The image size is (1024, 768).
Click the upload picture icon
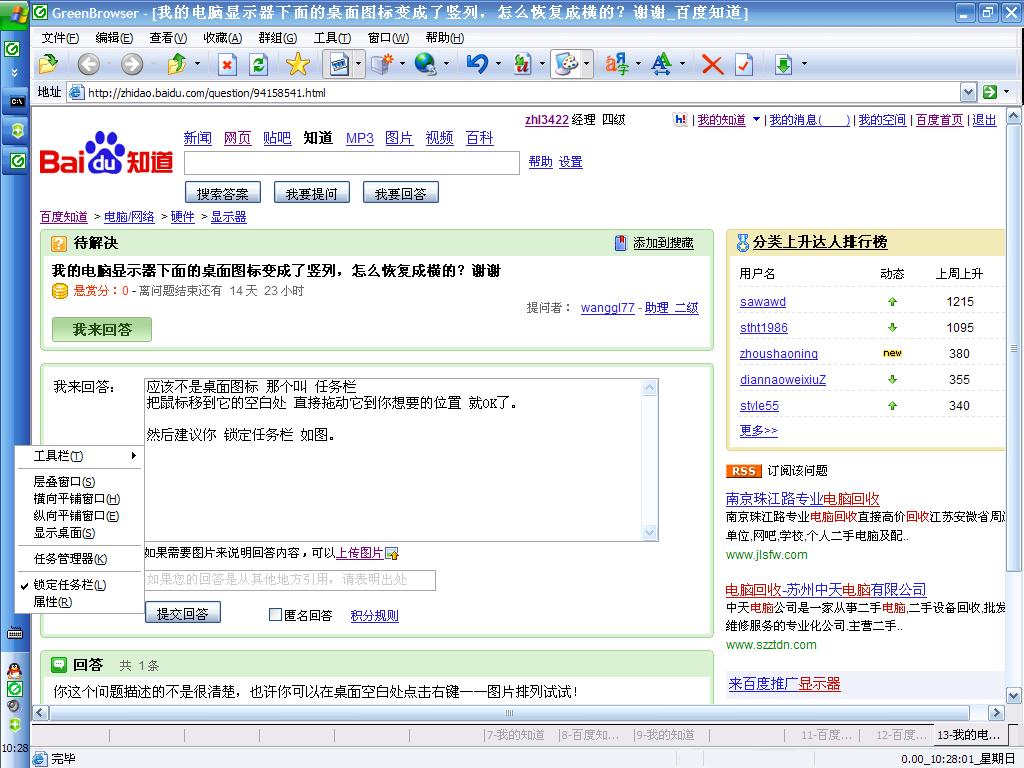click(x=392, y=554)
